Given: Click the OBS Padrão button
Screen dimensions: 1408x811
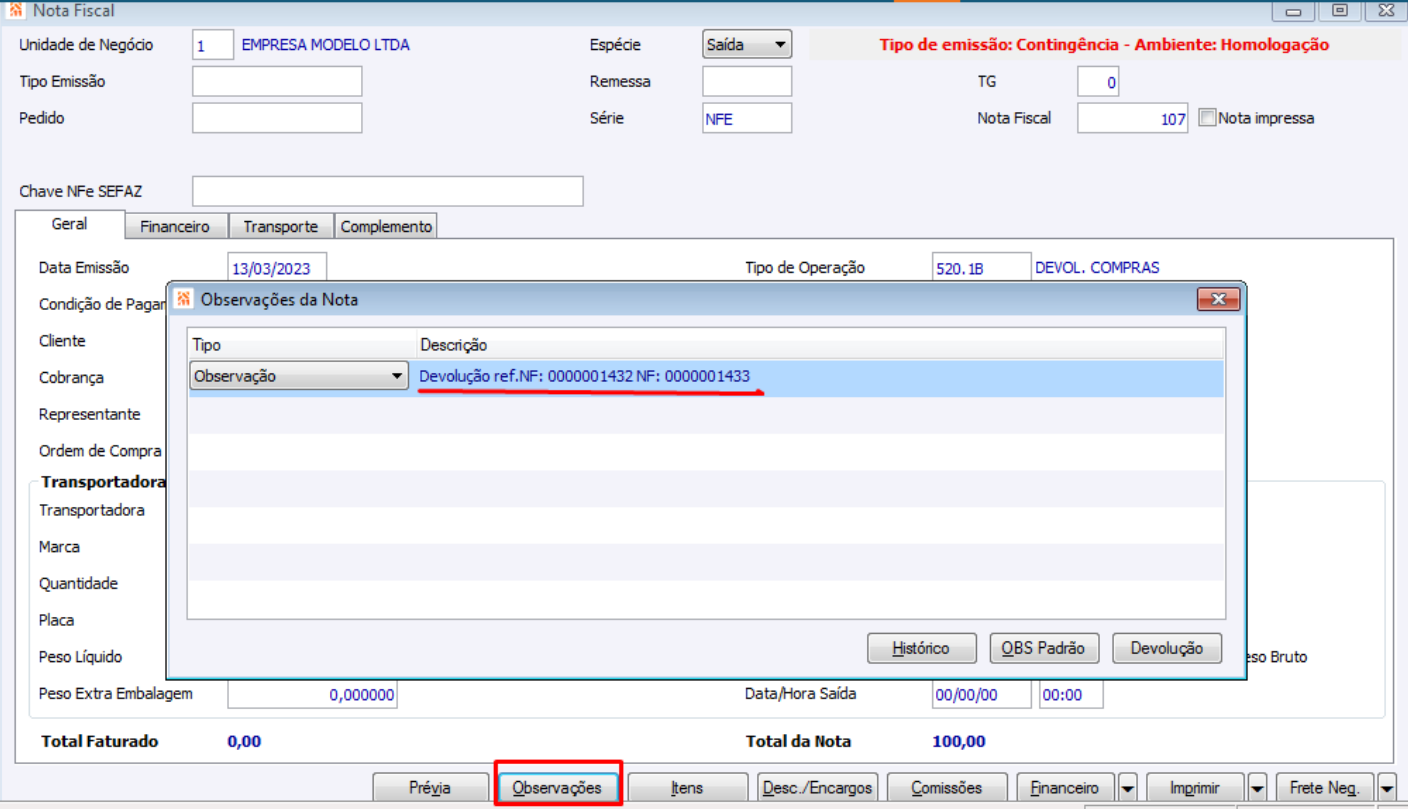Looking at the screenshot, I should (x=1043, y=648).
